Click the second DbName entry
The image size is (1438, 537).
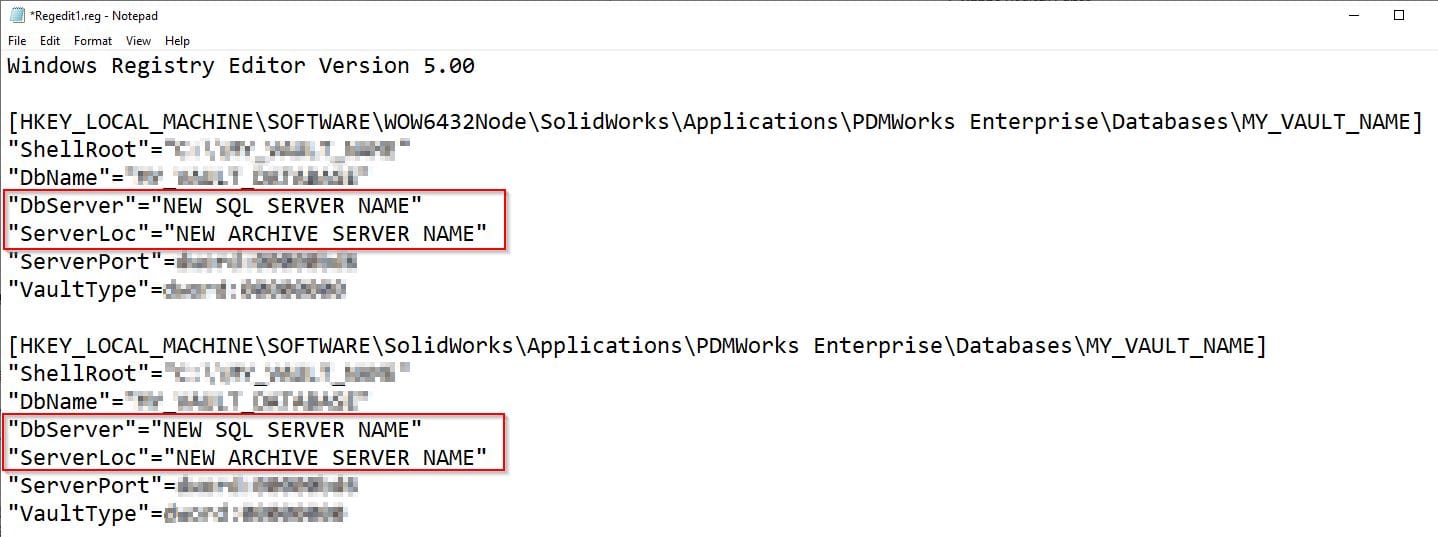click(58, 402)
